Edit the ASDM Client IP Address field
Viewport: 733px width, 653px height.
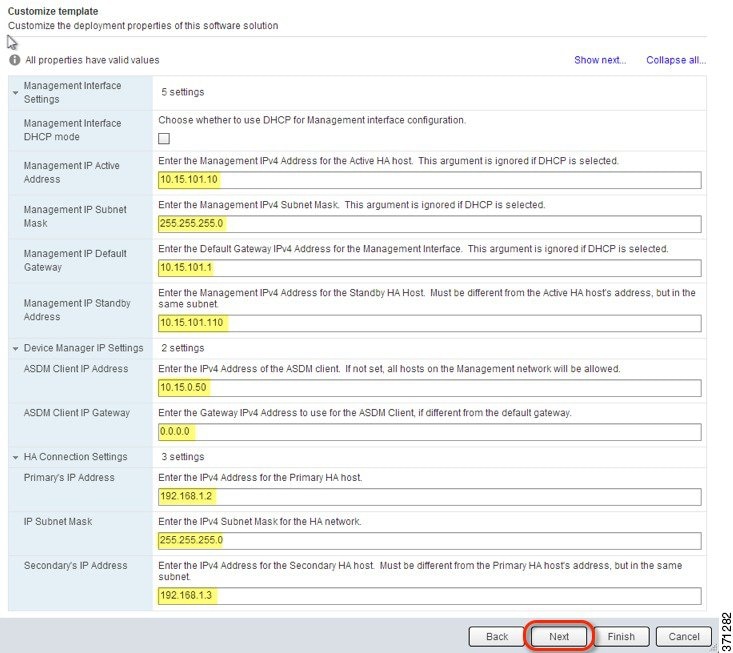pos(430,388)
